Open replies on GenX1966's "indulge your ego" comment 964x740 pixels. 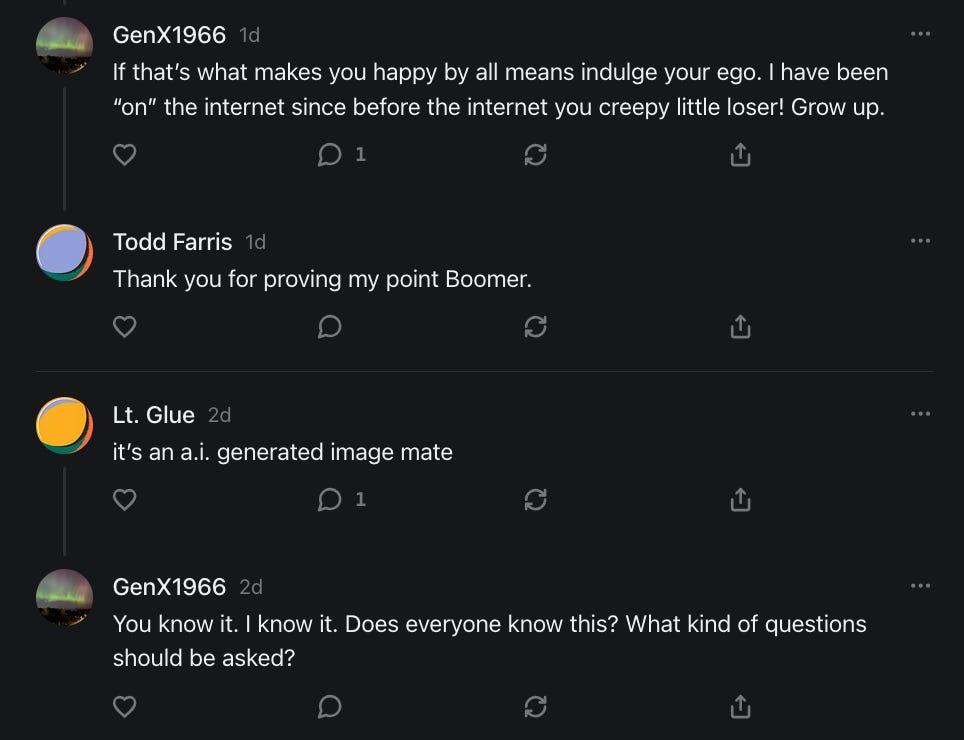pyautogui.click(x=341, y=155)
